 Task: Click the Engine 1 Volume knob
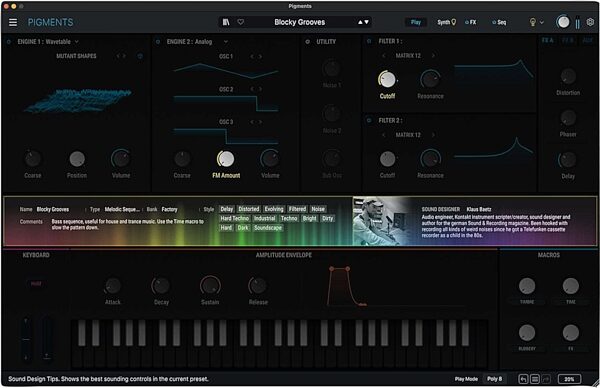pyautogui.click(x=121, y=159)
